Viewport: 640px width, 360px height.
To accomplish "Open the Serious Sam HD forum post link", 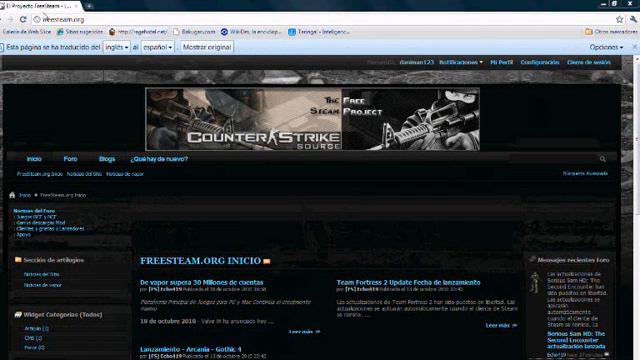I will (x=576, y=340).
